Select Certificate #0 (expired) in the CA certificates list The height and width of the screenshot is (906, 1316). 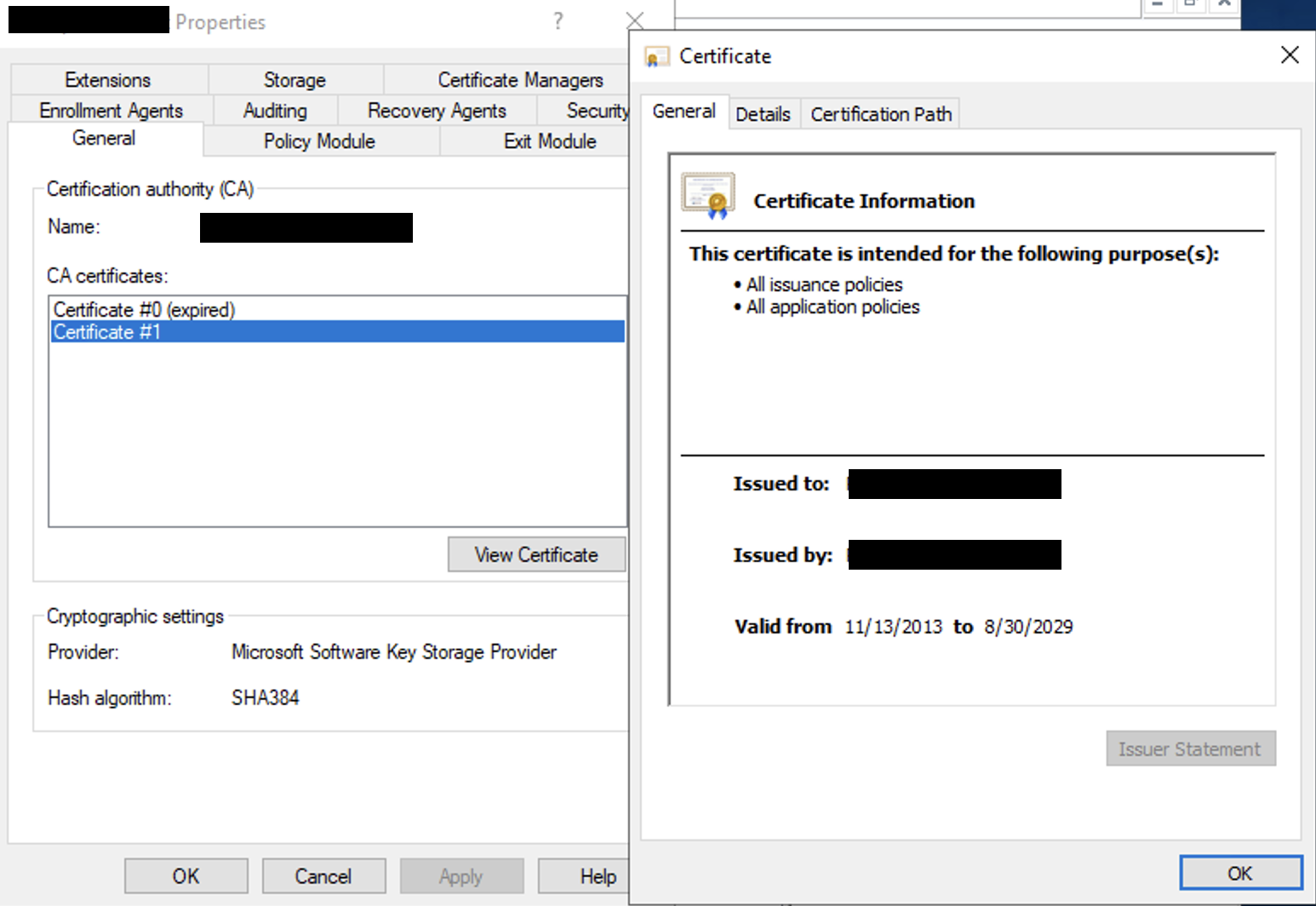pos(144,309)
